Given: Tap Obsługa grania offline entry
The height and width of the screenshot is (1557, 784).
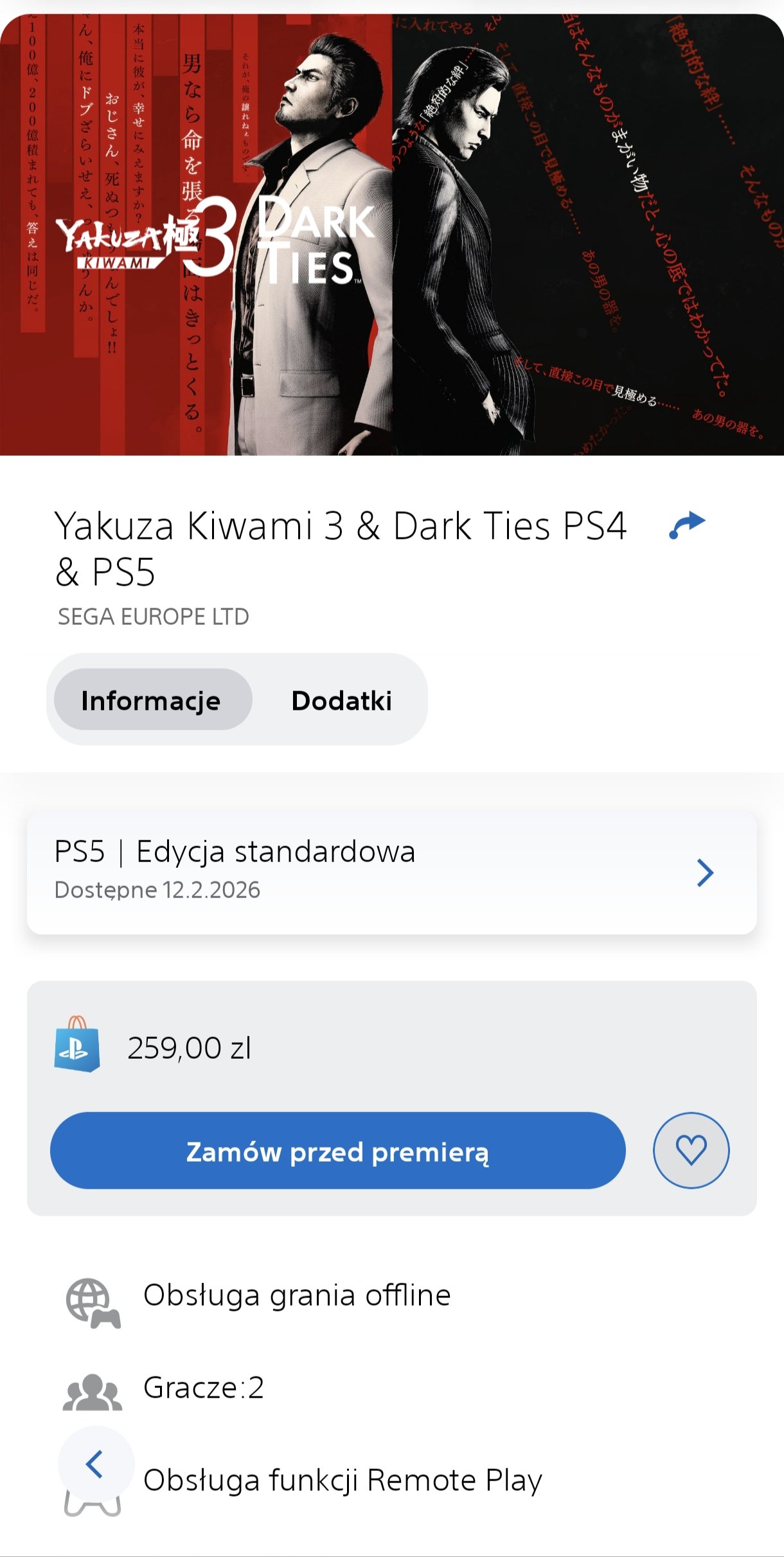Looking at the screenshot, I should coord(297,1295).
